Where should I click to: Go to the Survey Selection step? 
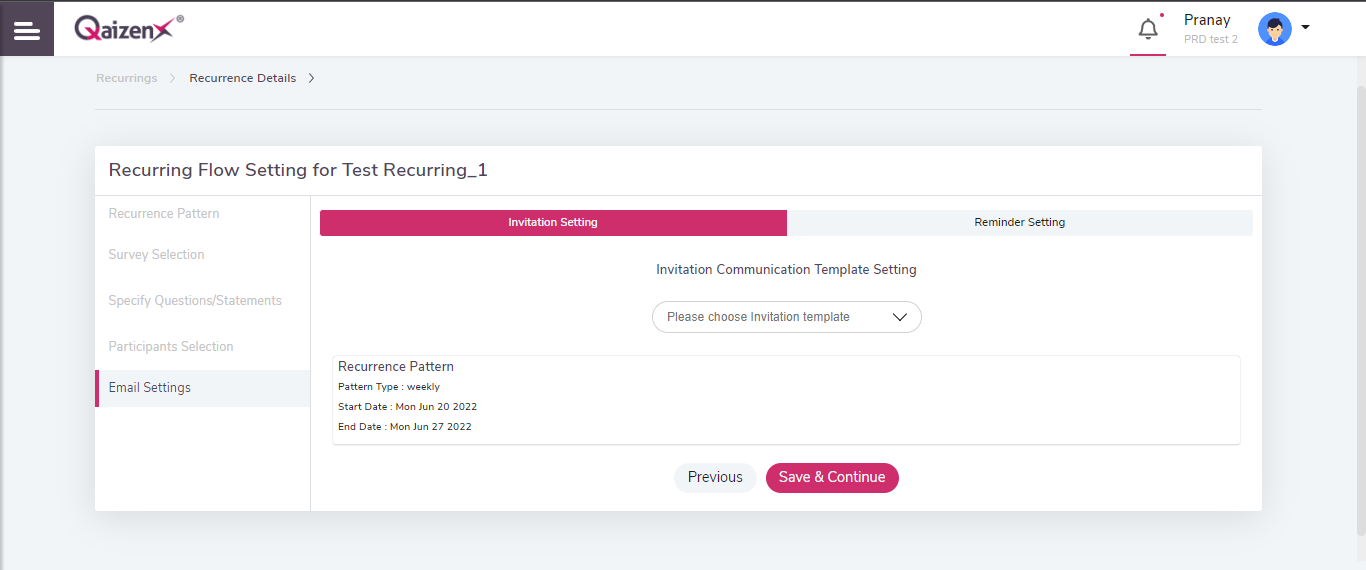156,254
